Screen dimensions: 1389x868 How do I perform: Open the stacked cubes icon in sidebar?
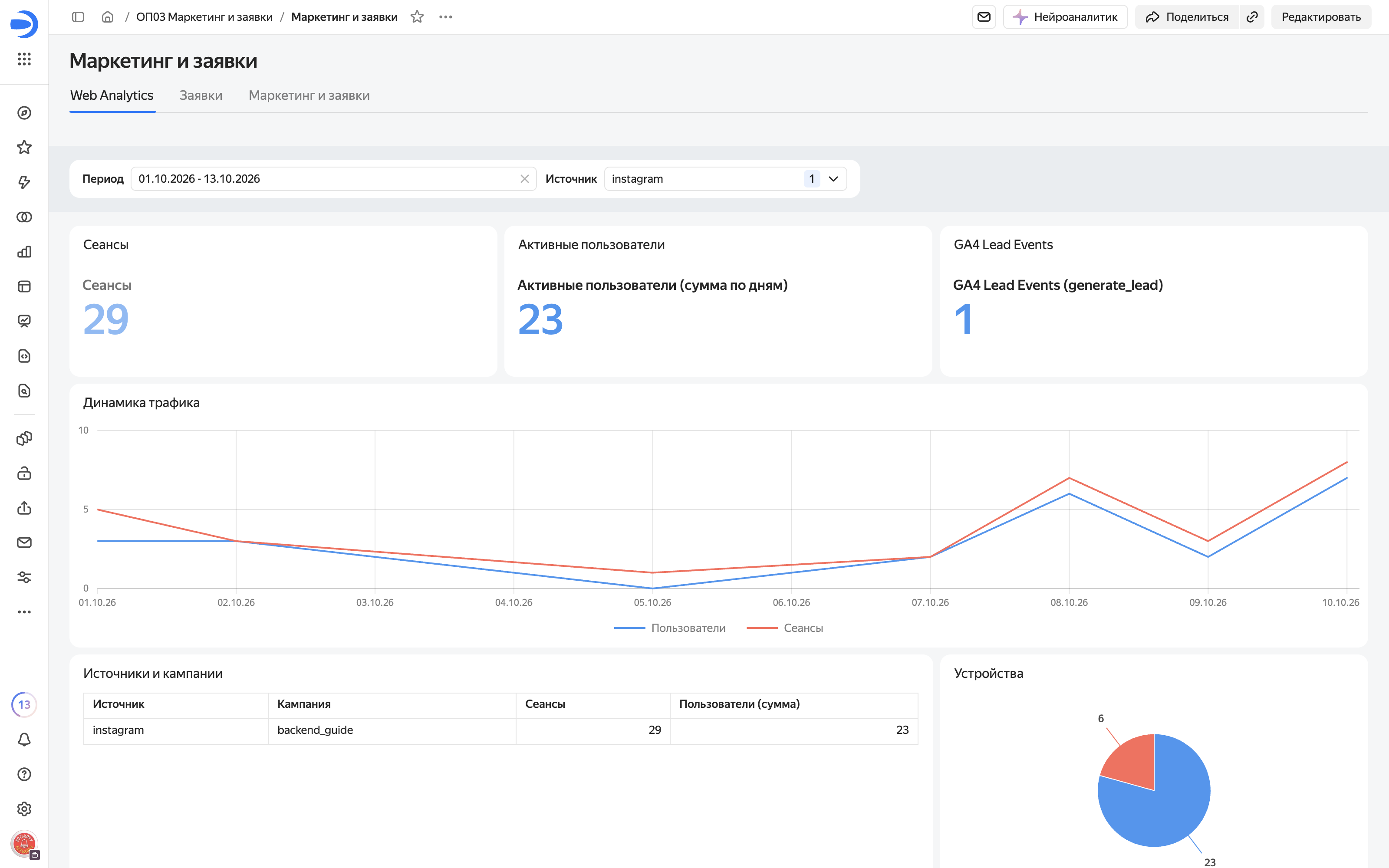[24, 439]
